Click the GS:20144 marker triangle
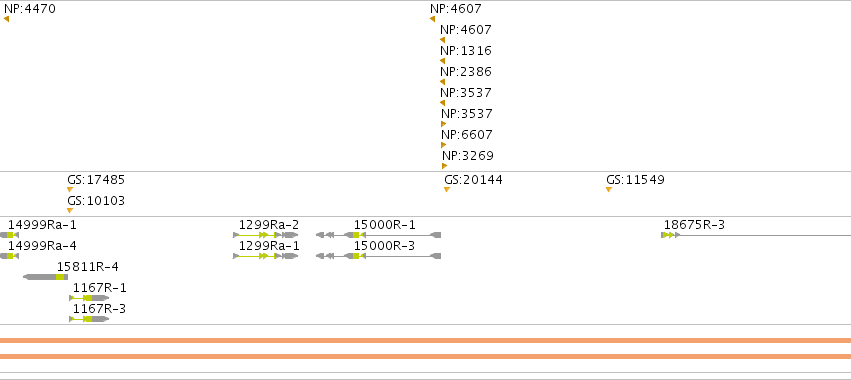The width and height of the screenshot is (851, 380). pyautogui.click(x=447, y=189)
